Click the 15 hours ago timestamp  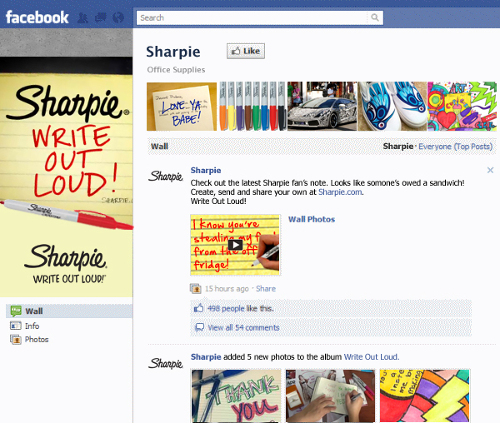[227, 289]
